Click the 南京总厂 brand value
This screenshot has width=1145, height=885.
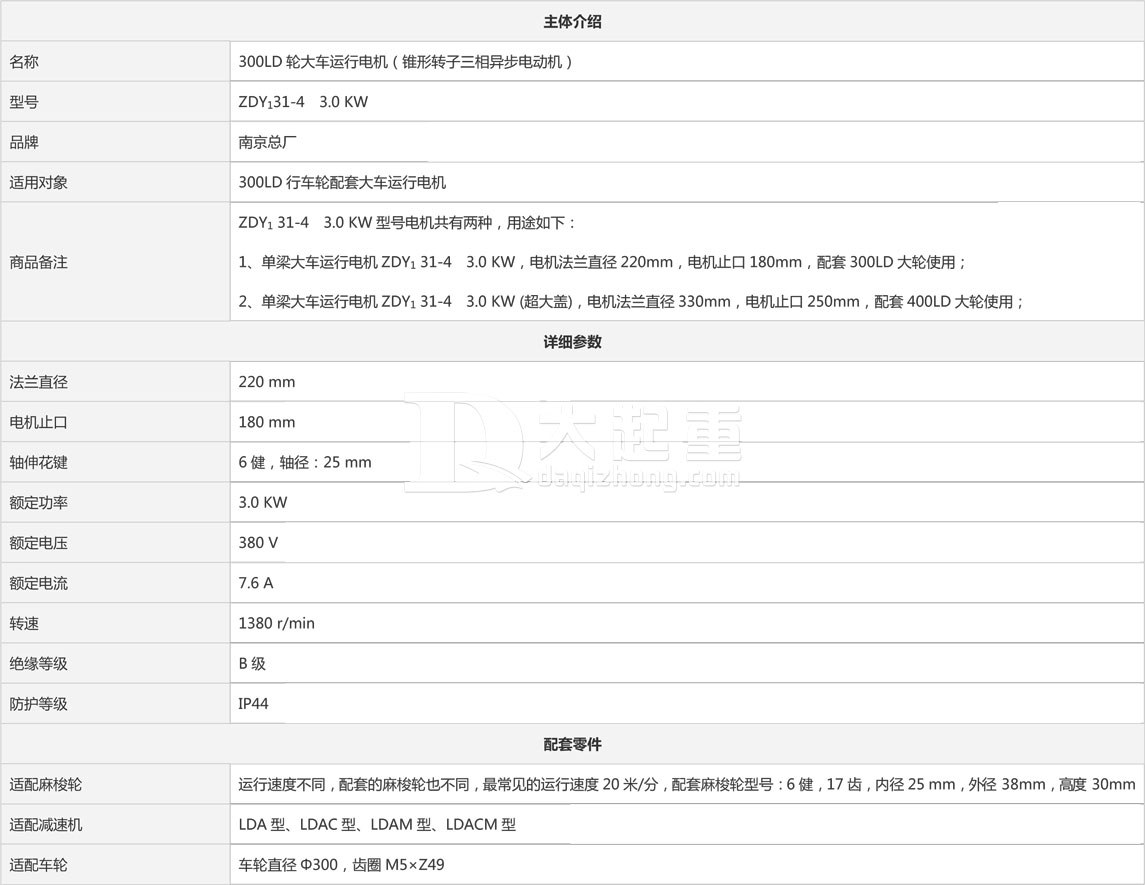pos(267,142)
